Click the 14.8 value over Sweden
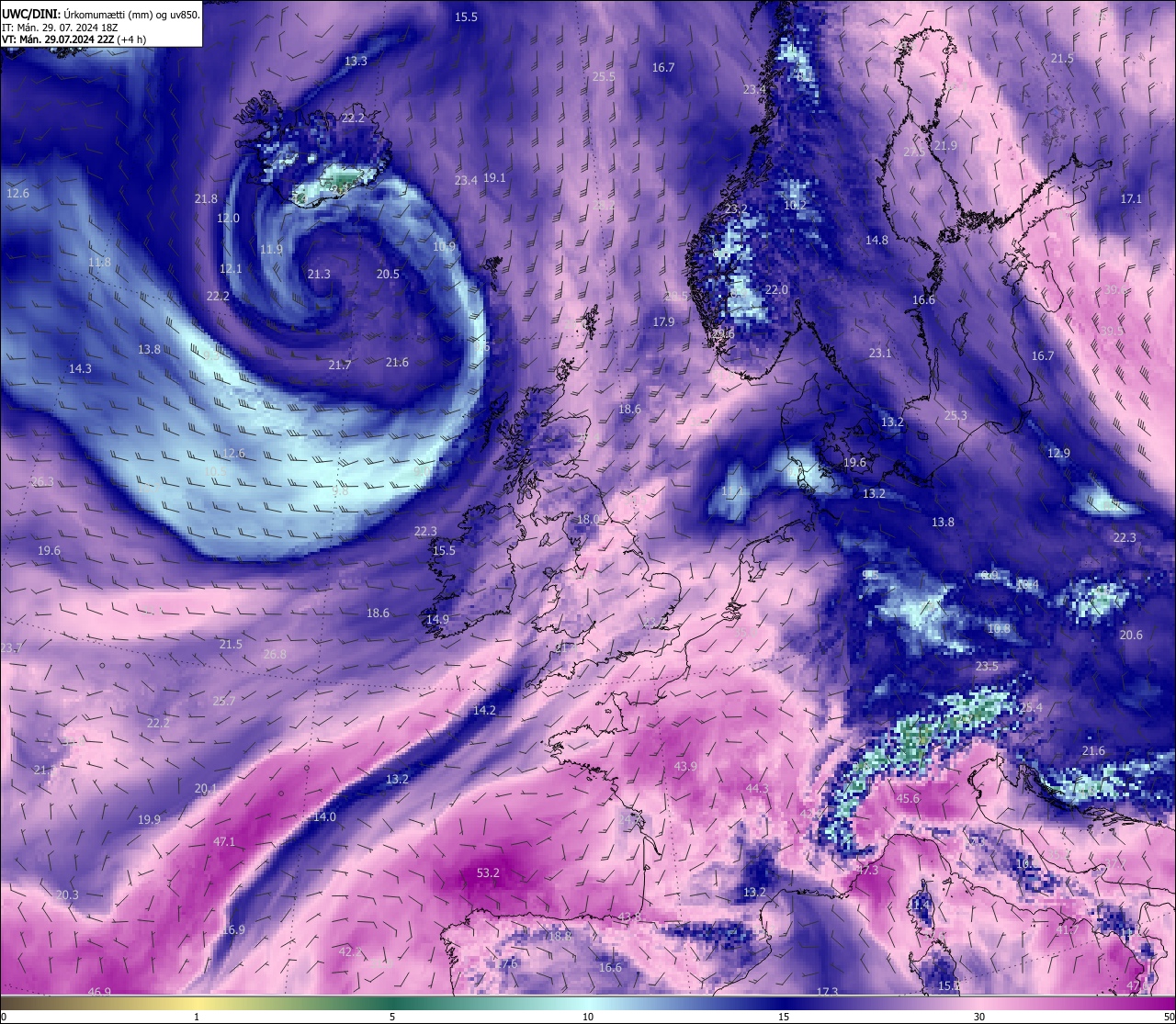This screenshot has width=1176, height=1024. (x=876, y=240)
